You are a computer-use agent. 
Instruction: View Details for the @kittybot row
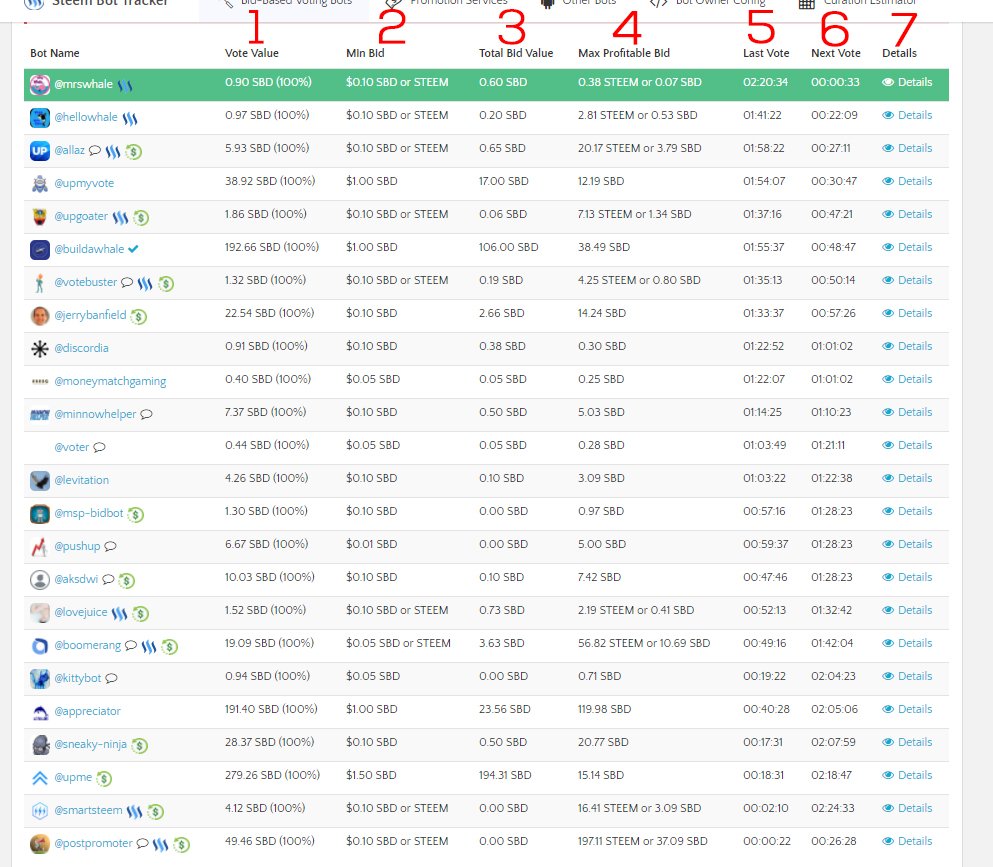pos(907,676)
